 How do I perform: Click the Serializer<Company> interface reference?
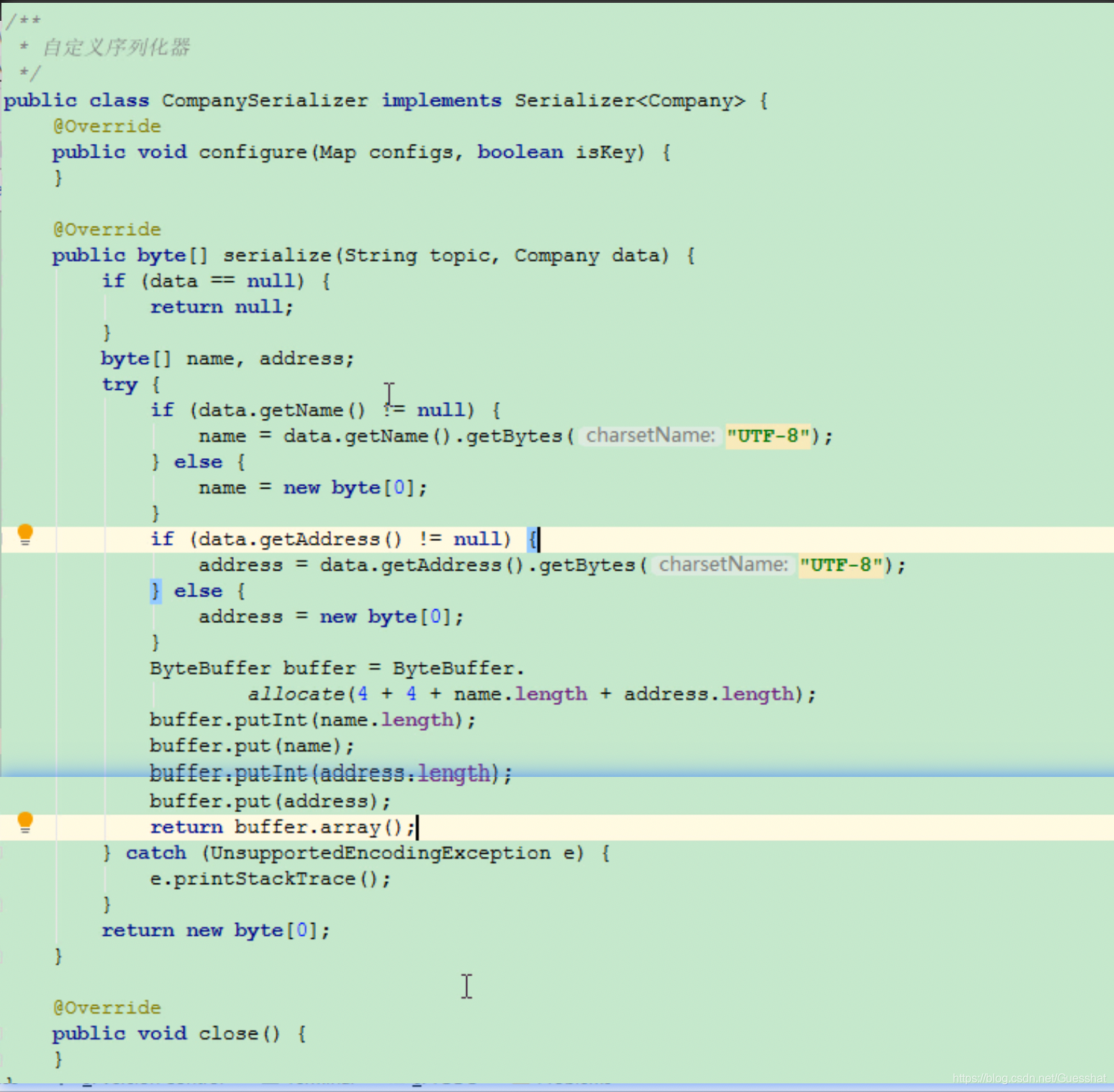[x=630, y=100]
